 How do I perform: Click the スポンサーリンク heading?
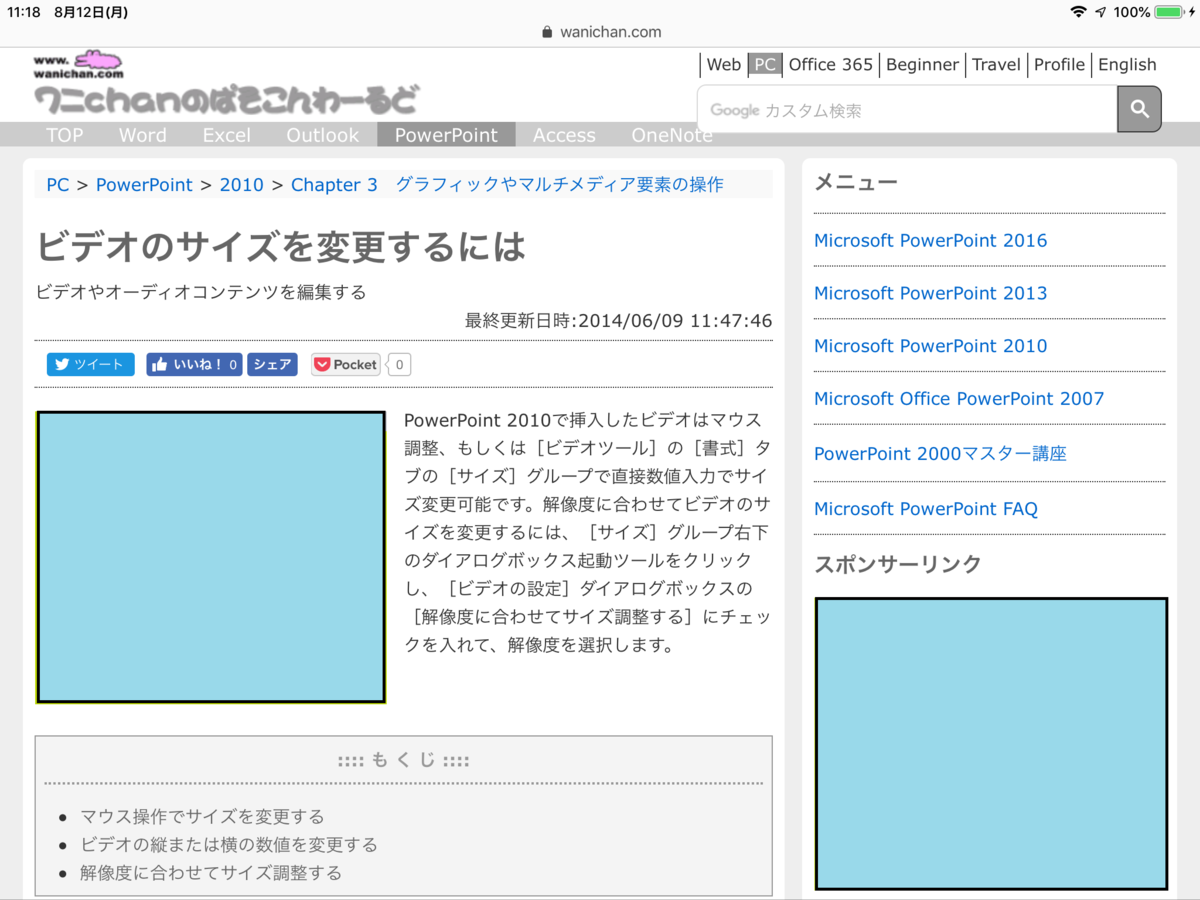pyautogui.click(x=898, y=564)
